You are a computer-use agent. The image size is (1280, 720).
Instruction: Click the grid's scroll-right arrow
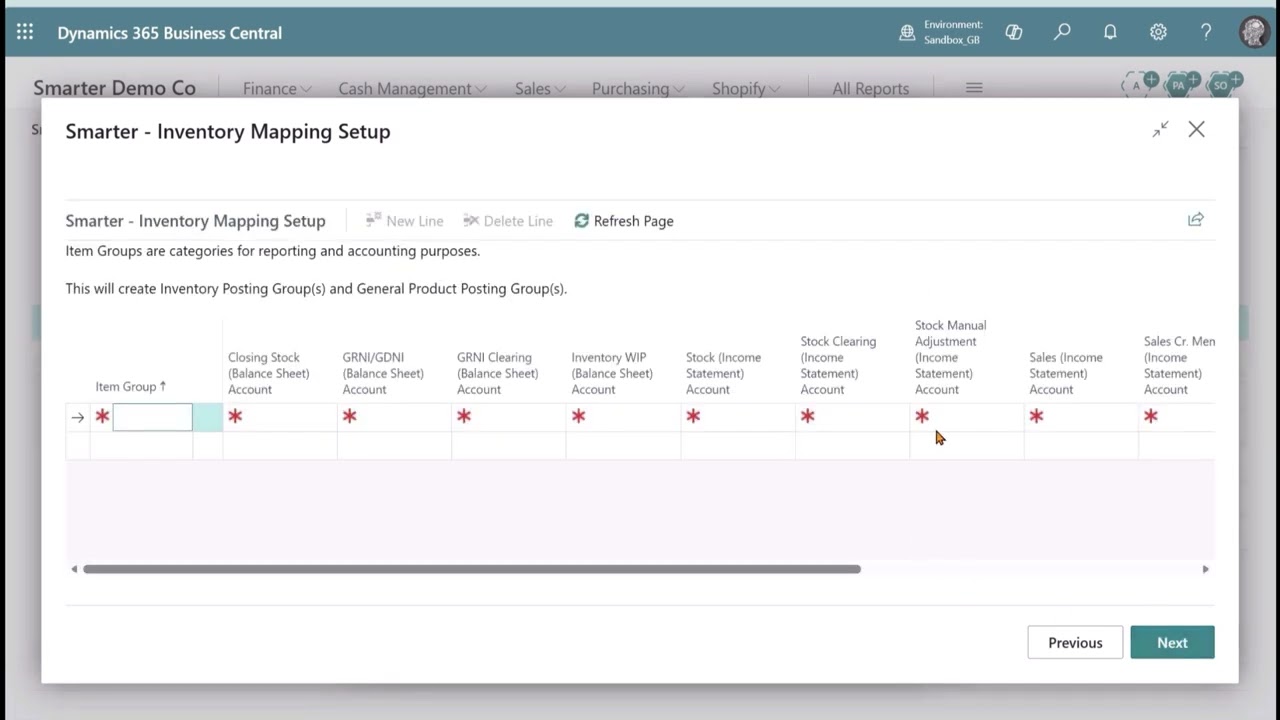click(1205, 569)
